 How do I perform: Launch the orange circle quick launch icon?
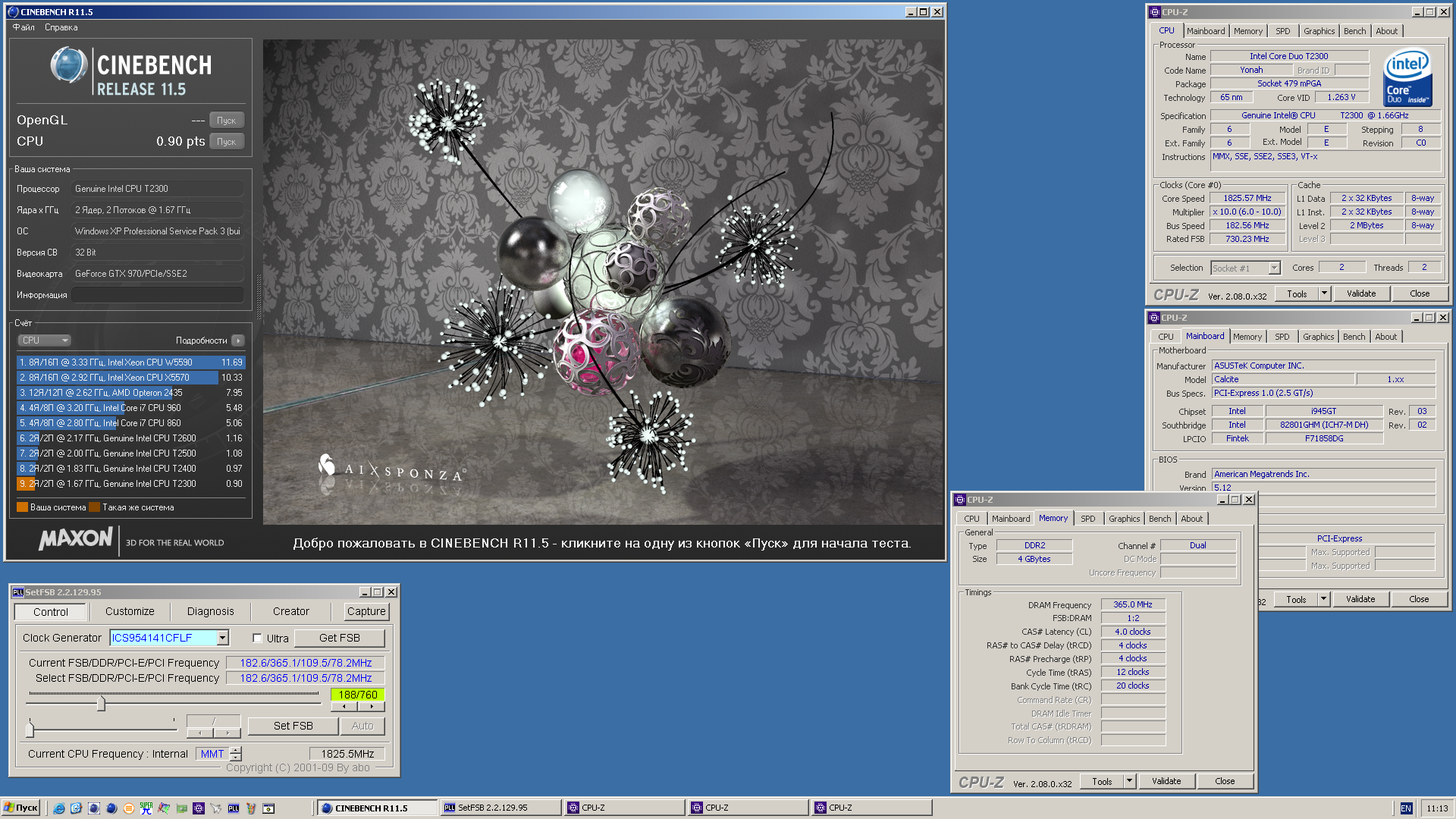click(x=129, y=808)
